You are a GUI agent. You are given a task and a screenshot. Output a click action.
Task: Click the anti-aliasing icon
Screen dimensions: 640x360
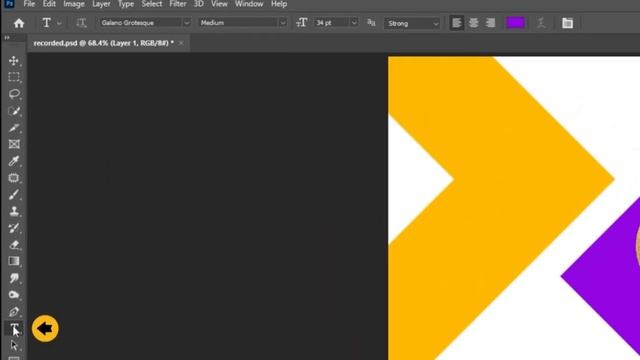tap(371, 23)
